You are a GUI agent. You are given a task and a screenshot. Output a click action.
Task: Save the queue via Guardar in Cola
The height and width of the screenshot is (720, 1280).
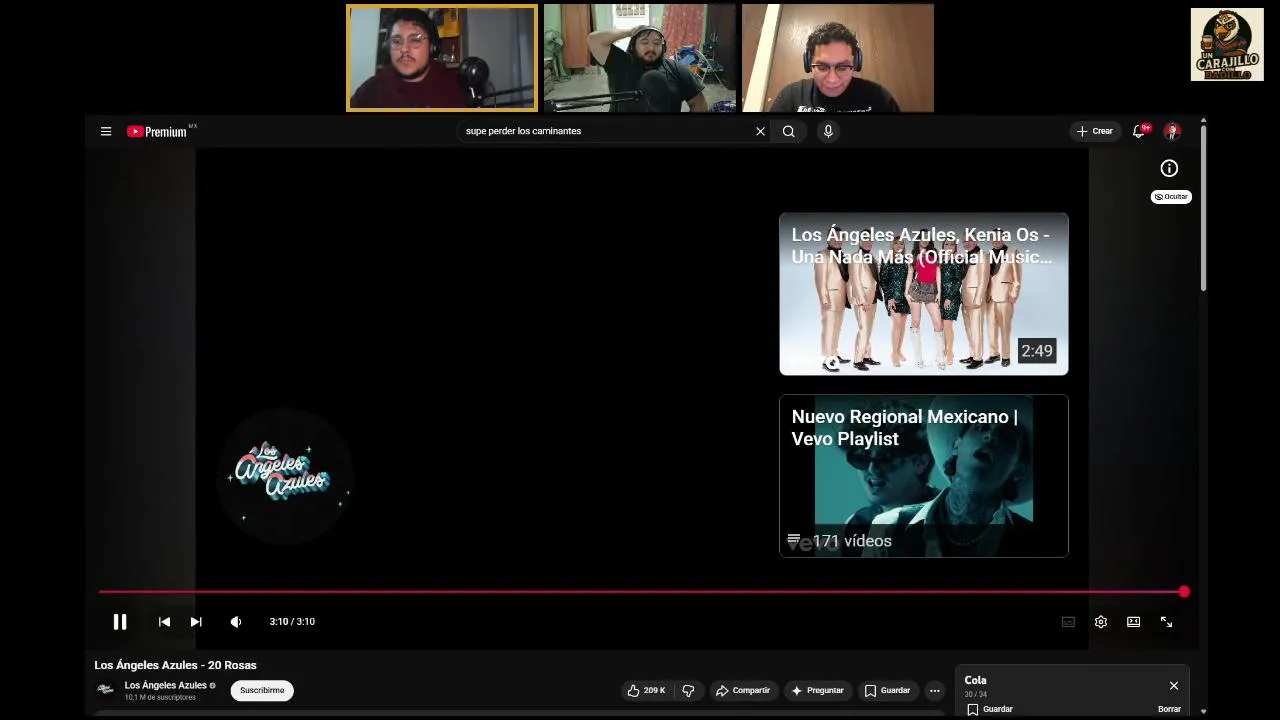tap(989, 709)
